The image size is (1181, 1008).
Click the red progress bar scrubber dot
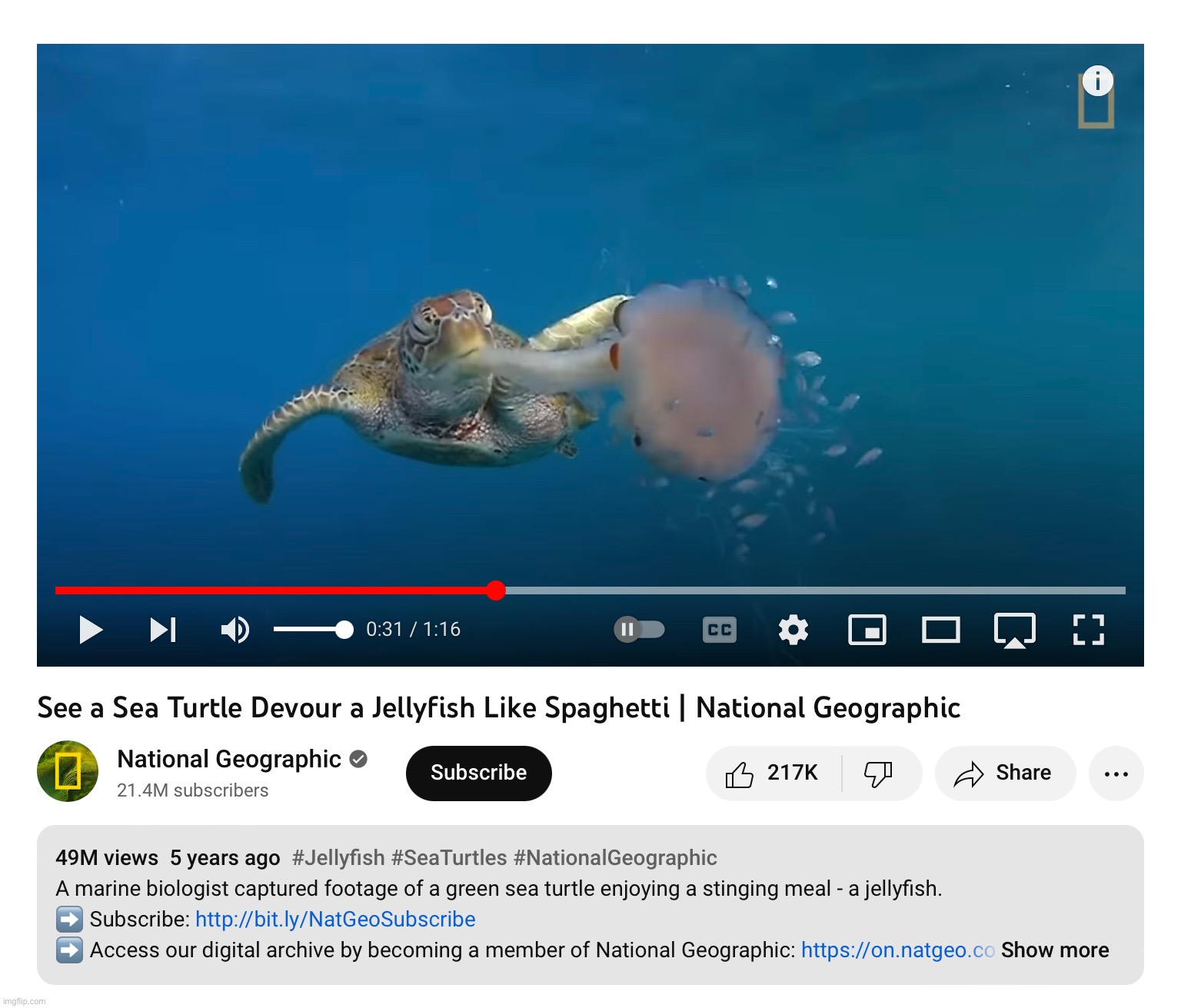tap(496, 590)
